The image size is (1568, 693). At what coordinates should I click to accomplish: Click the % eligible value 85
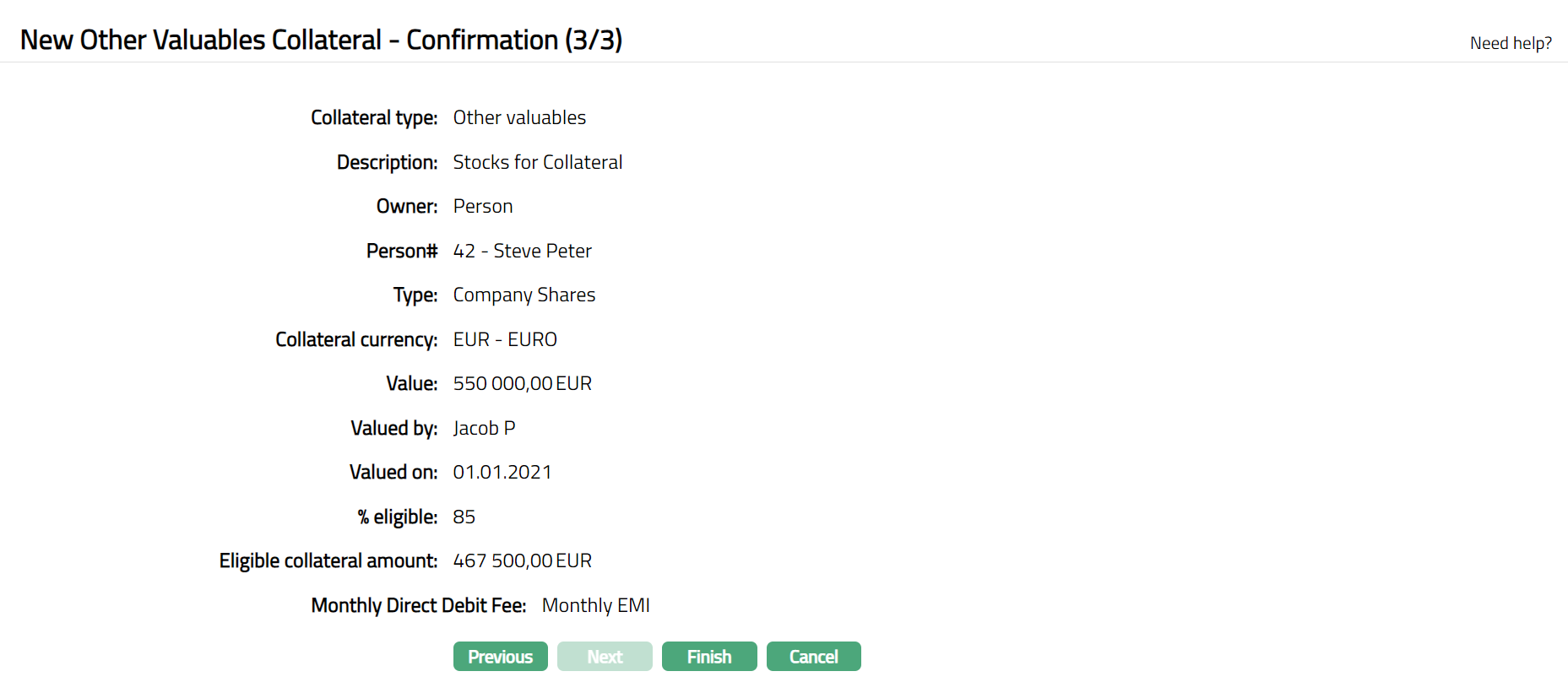[x=464, y=517]
